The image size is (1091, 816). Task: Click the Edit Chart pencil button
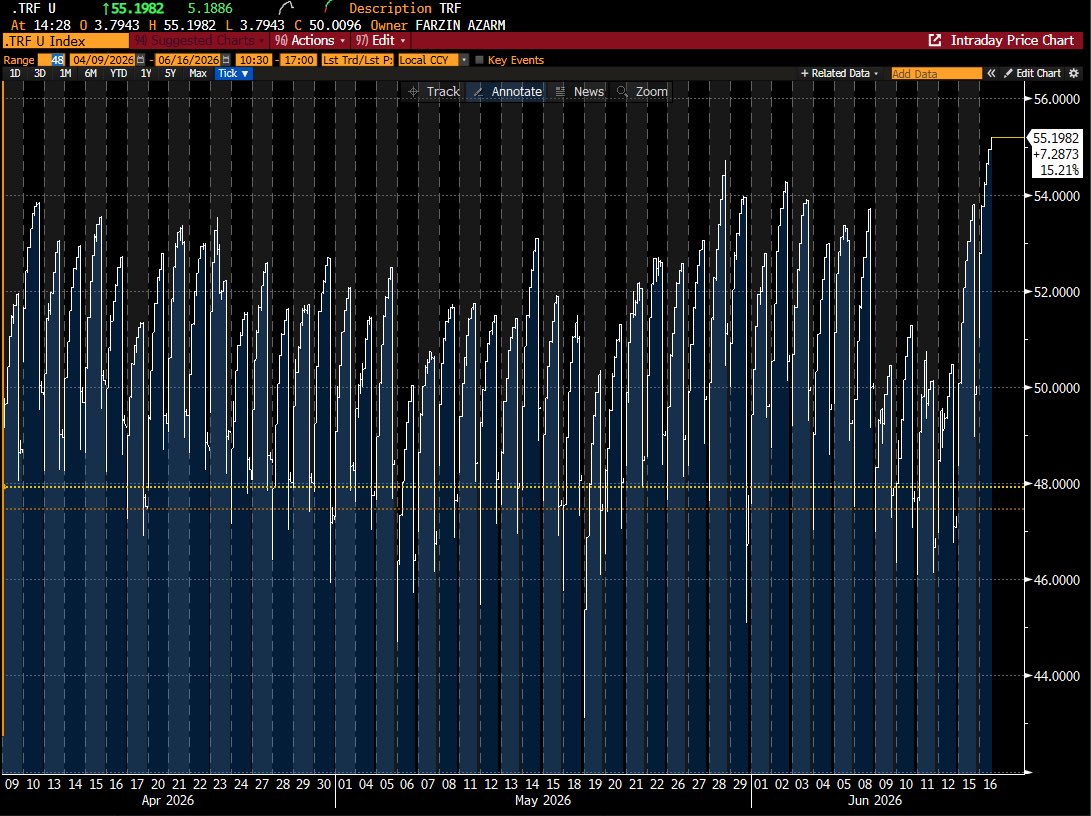point(1032,73)
